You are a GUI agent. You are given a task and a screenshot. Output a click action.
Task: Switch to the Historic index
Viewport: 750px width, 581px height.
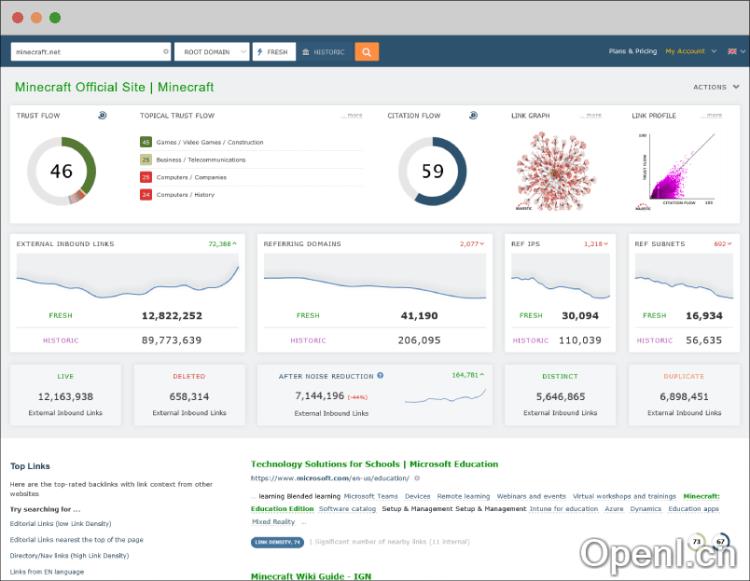[324, 52]
